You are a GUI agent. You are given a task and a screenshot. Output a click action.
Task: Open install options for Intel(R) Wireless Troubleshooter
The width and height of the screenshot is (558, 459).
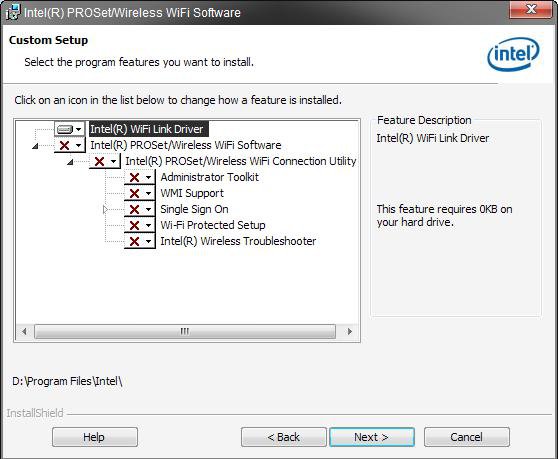140,241
